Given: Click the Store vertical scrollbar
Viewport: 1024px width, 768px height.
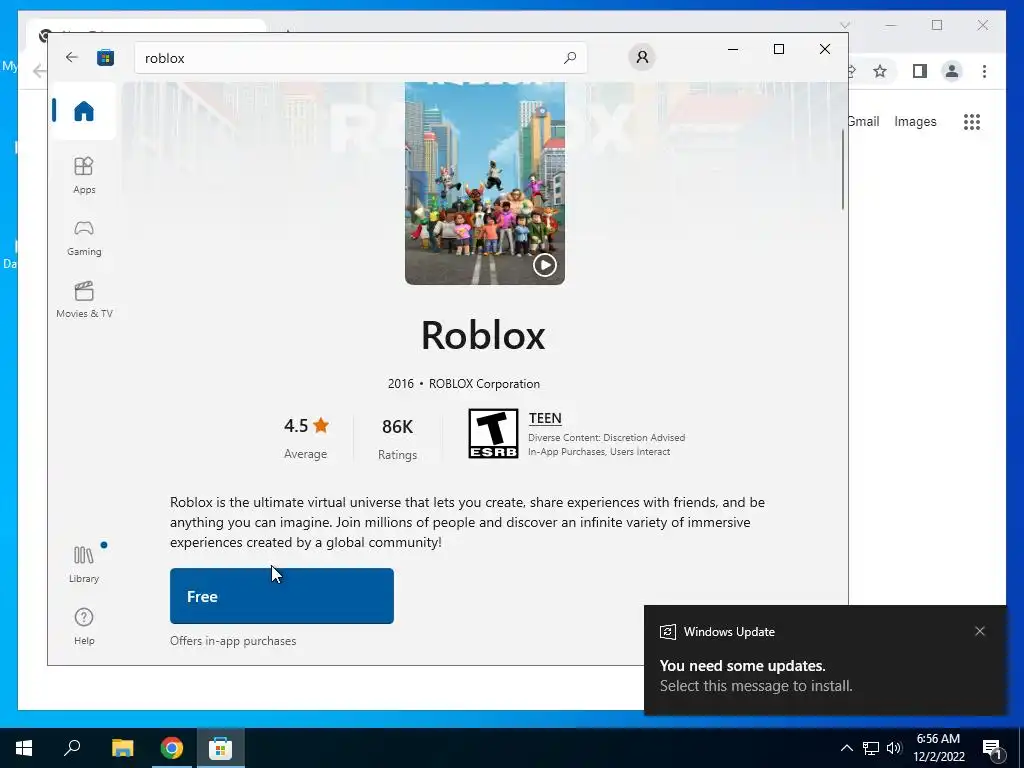Looking at the screenshot, I should pyautogui.click(x=842, y=170).
